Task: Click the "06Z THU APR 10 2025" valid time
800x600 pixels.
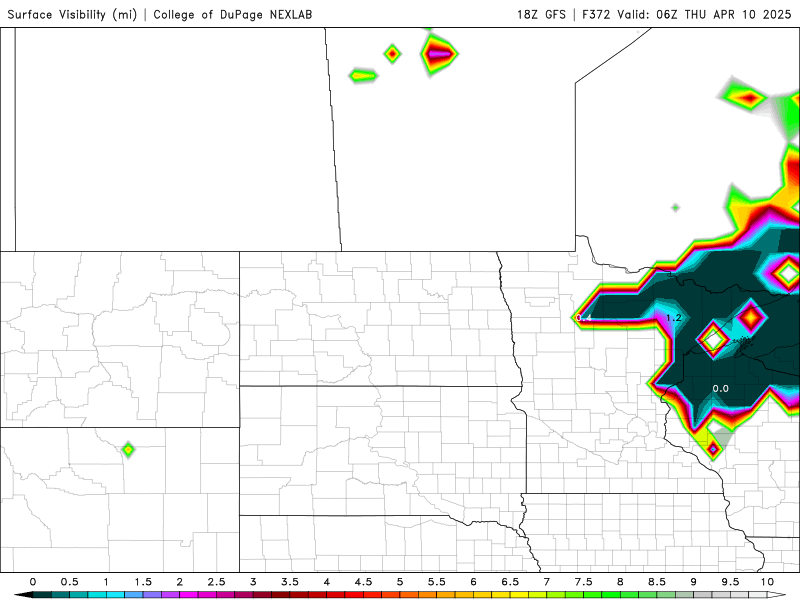Action: (x=723, y=14)
